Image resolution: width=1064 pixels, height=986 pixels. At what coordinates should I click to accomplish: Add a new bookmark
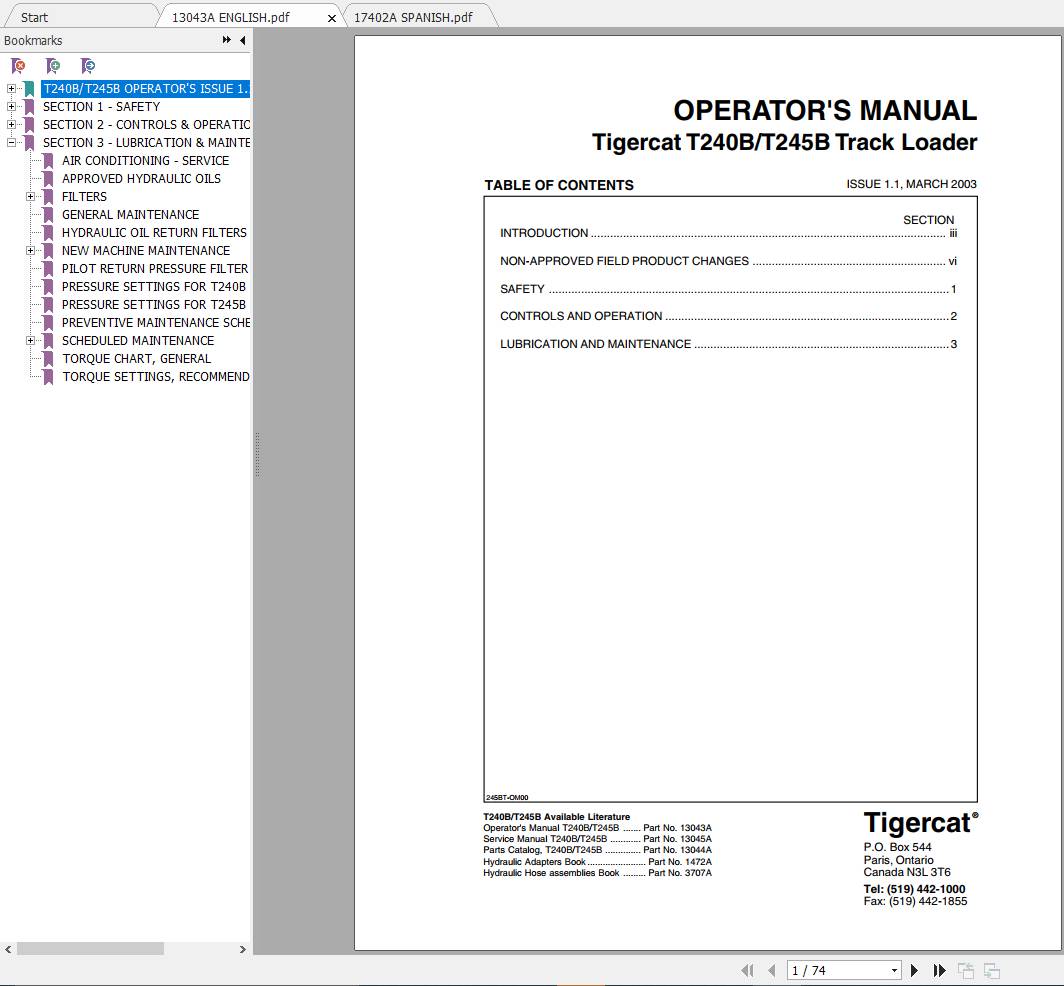(53, 65)
